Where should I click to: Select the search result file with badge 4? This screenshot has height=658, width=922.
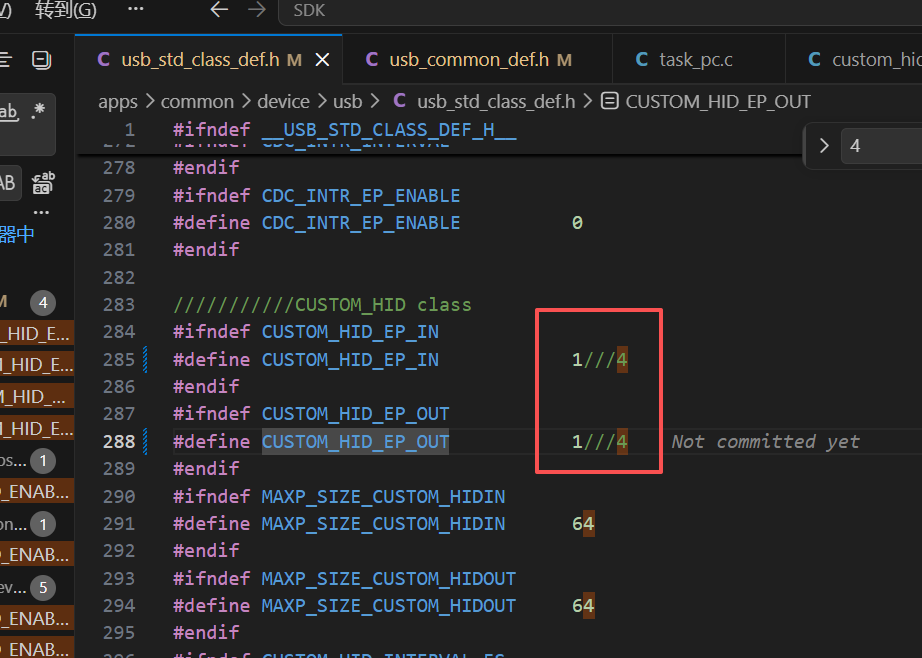pos(36,303)
